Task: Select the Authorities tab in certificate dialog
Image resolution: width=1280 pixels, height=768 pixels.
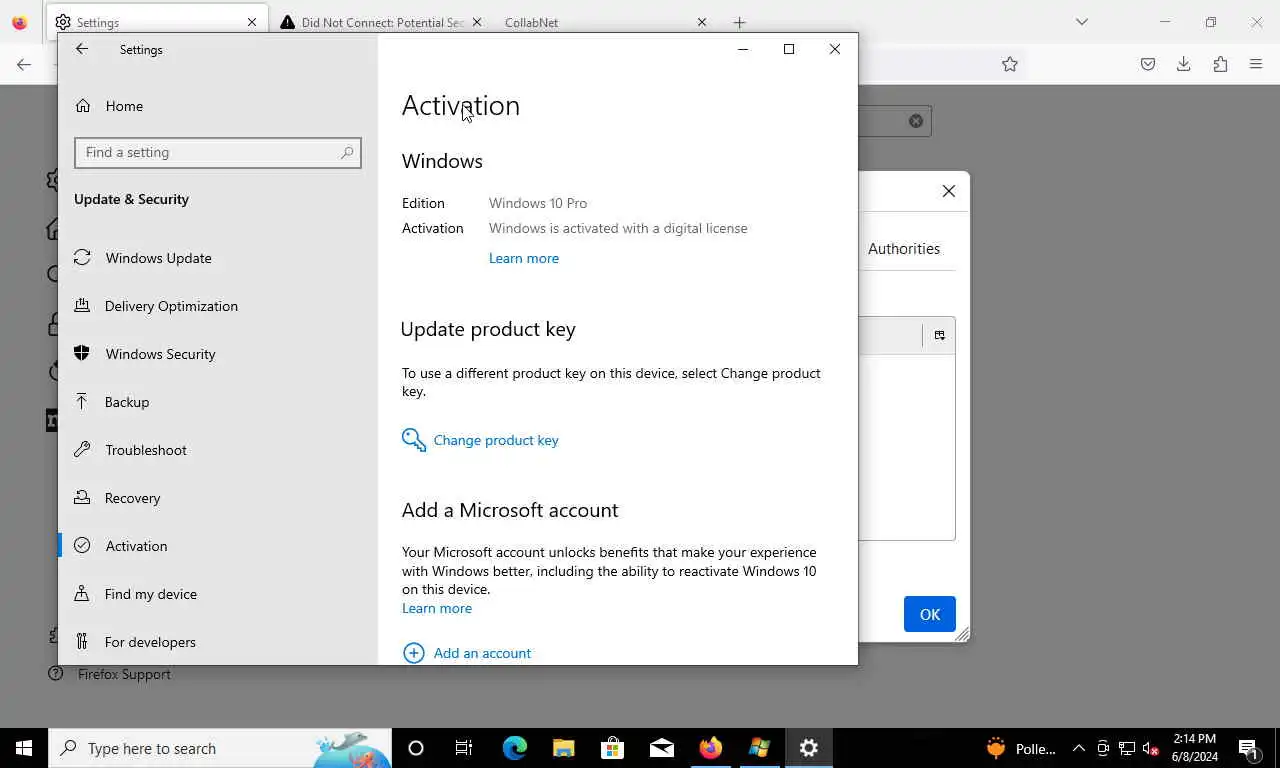Action: point(904,249)
